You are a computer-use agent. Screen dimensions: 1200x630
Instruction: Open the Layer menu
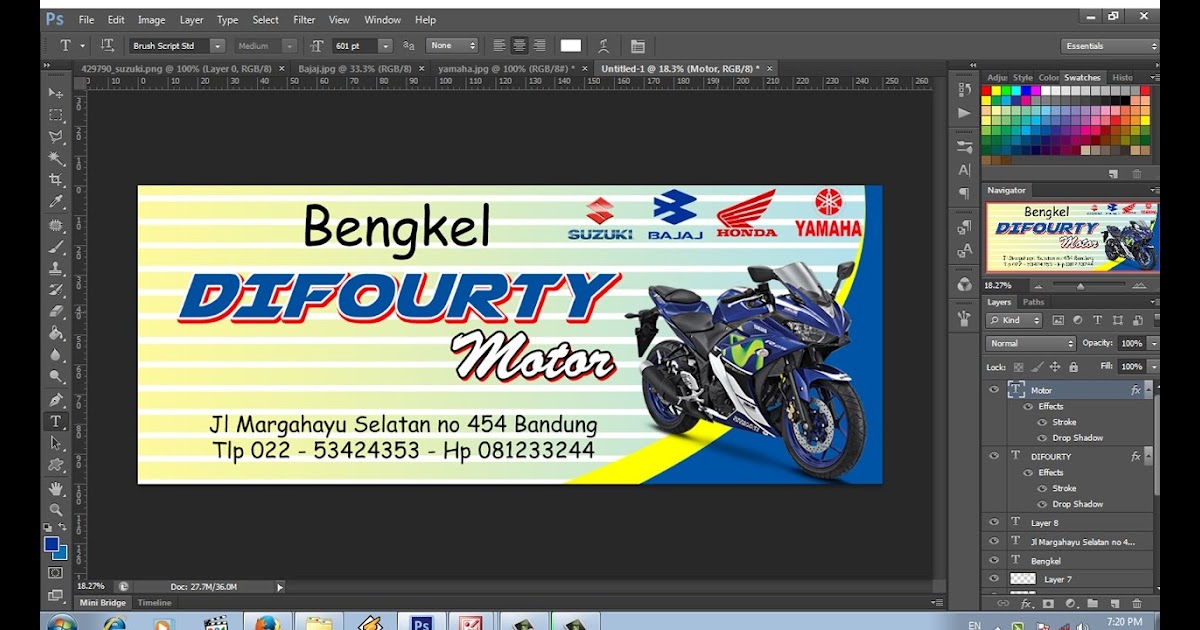(191, 20)
